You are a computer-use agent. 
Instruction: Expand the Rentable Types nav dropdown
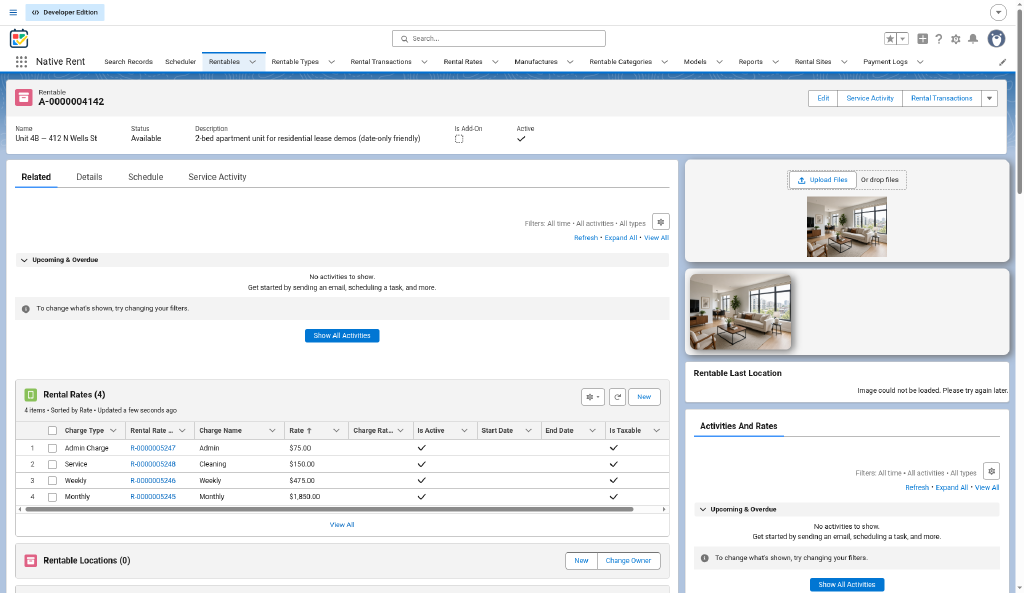tap(331, 62)
